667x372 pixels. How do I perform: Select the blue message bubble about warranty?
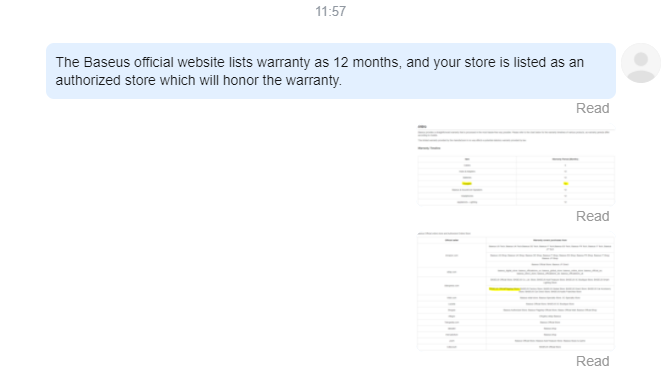pos(331,71)
